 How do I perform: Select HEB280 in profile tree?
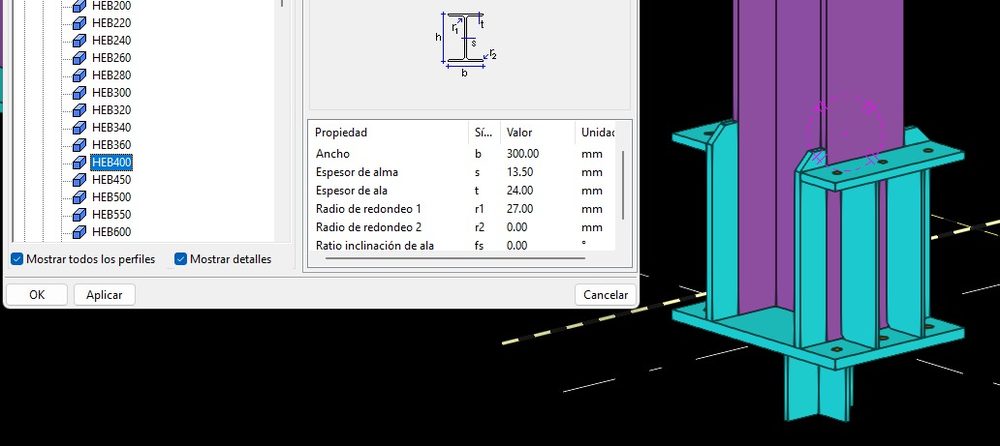click(112, 75)
